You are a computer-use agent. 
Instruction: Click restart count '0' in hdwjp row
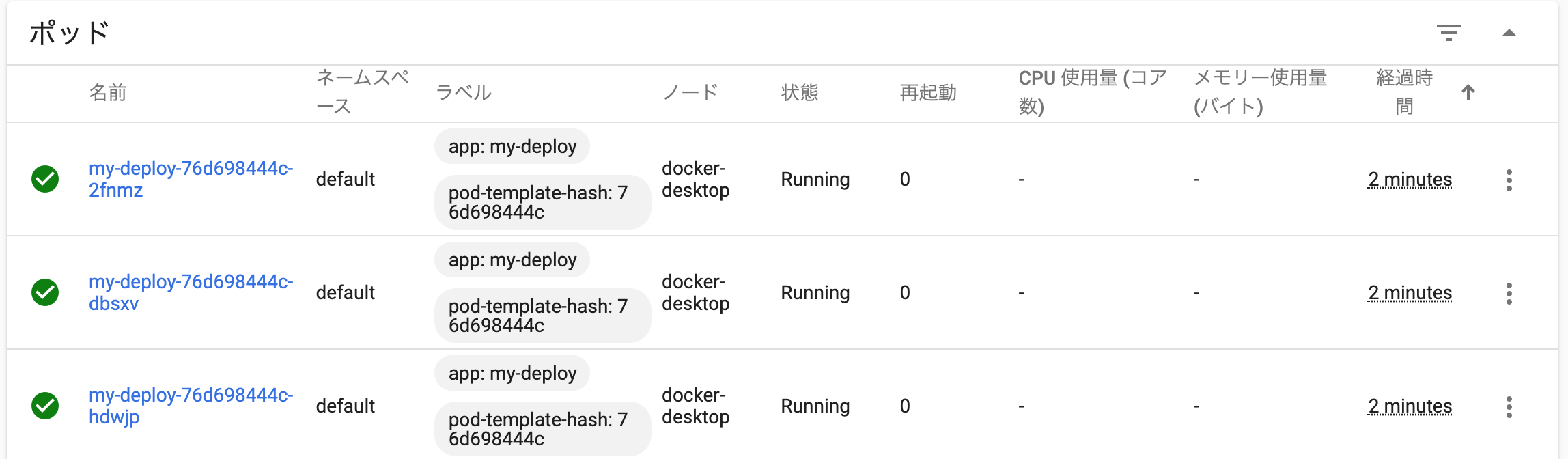pyautogui.click(x=905, y=406)
